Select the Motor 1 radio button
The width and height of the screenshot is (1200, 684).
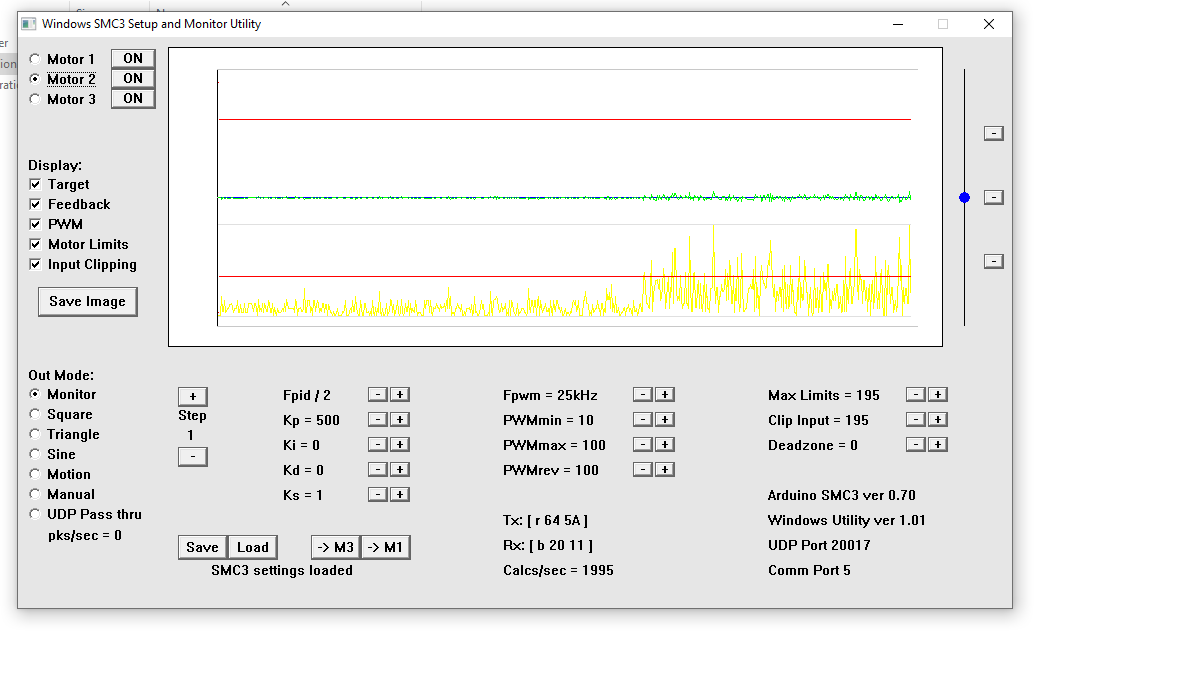coord(35,59)
